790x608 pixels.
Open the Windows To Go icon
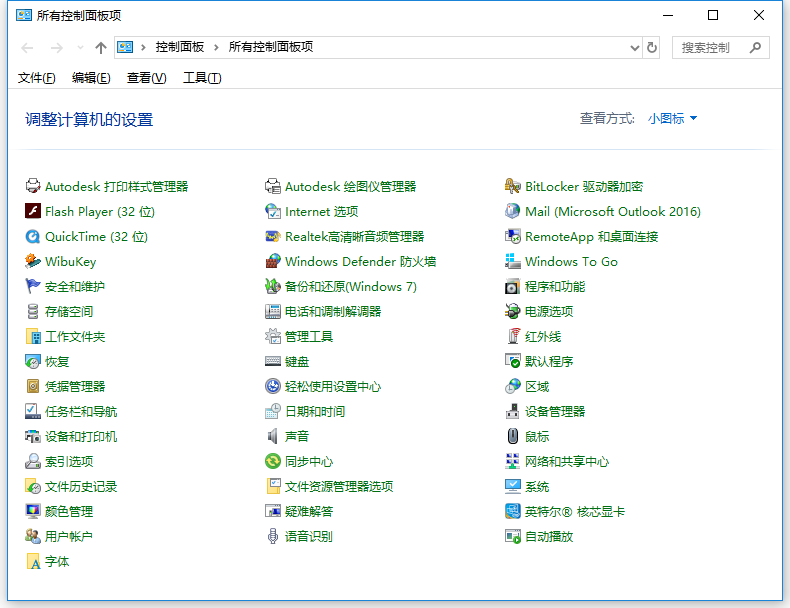click(x=512, y=261)
